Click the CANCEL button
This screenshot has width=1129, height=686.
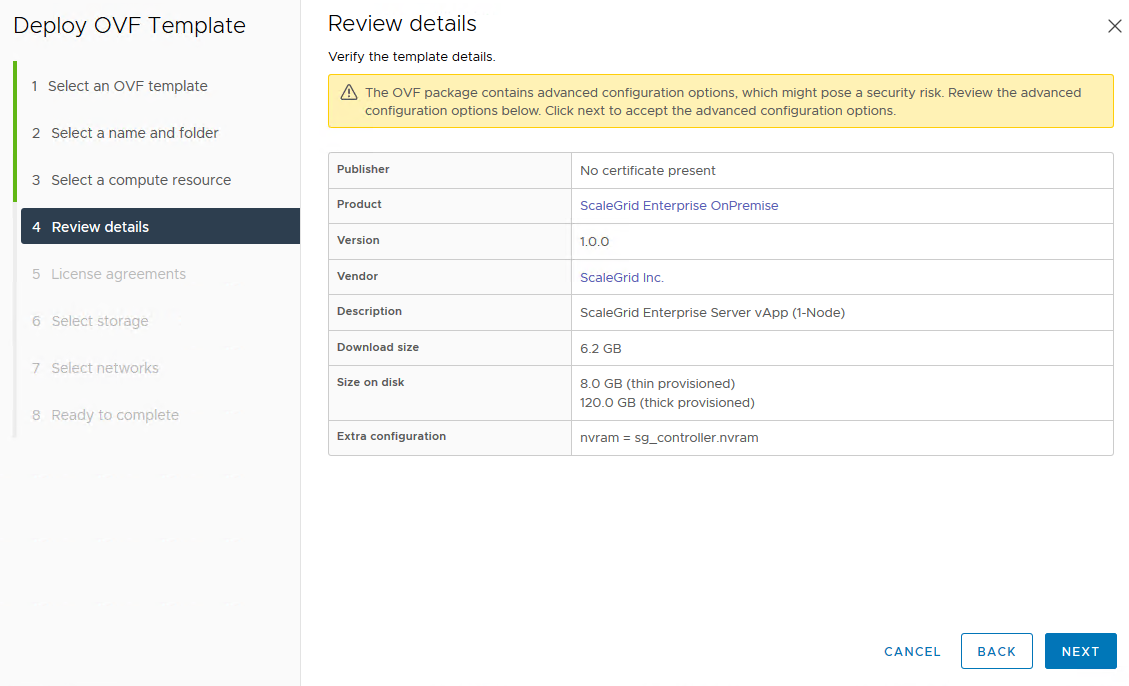pyautogui.click(x=912, y=651)
